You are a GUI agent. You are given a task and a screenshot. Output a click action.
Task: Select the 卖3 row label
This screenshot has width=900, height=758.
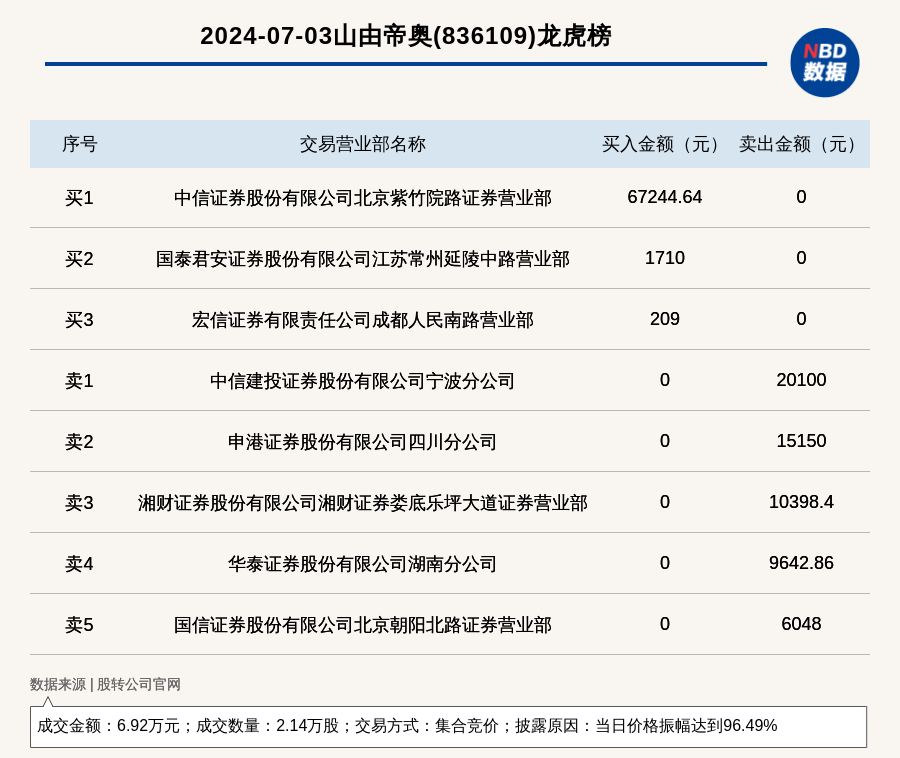(79, 503)
